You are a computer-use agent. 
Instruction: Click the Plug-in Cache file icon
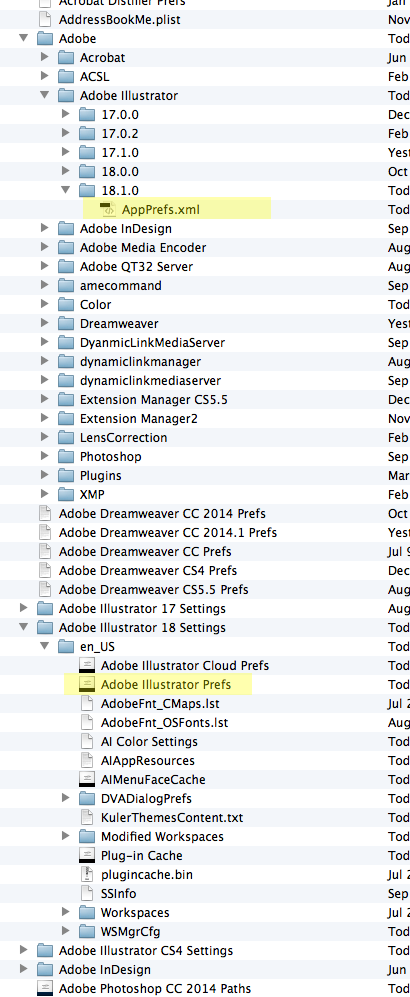(87, 855)
